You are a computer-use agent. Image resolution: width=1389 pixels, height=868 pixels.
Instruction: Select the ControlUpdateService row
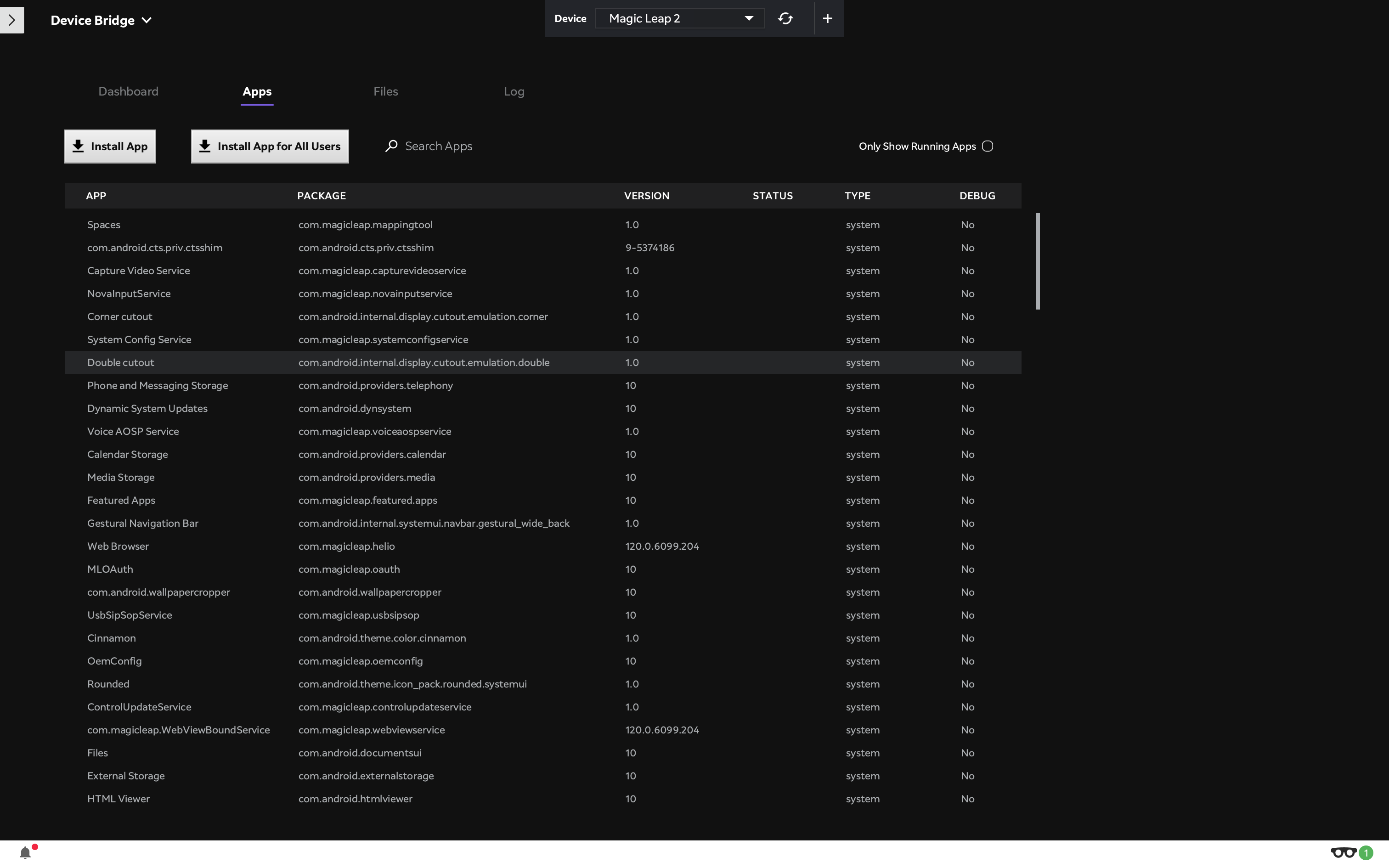click(543, 707)
